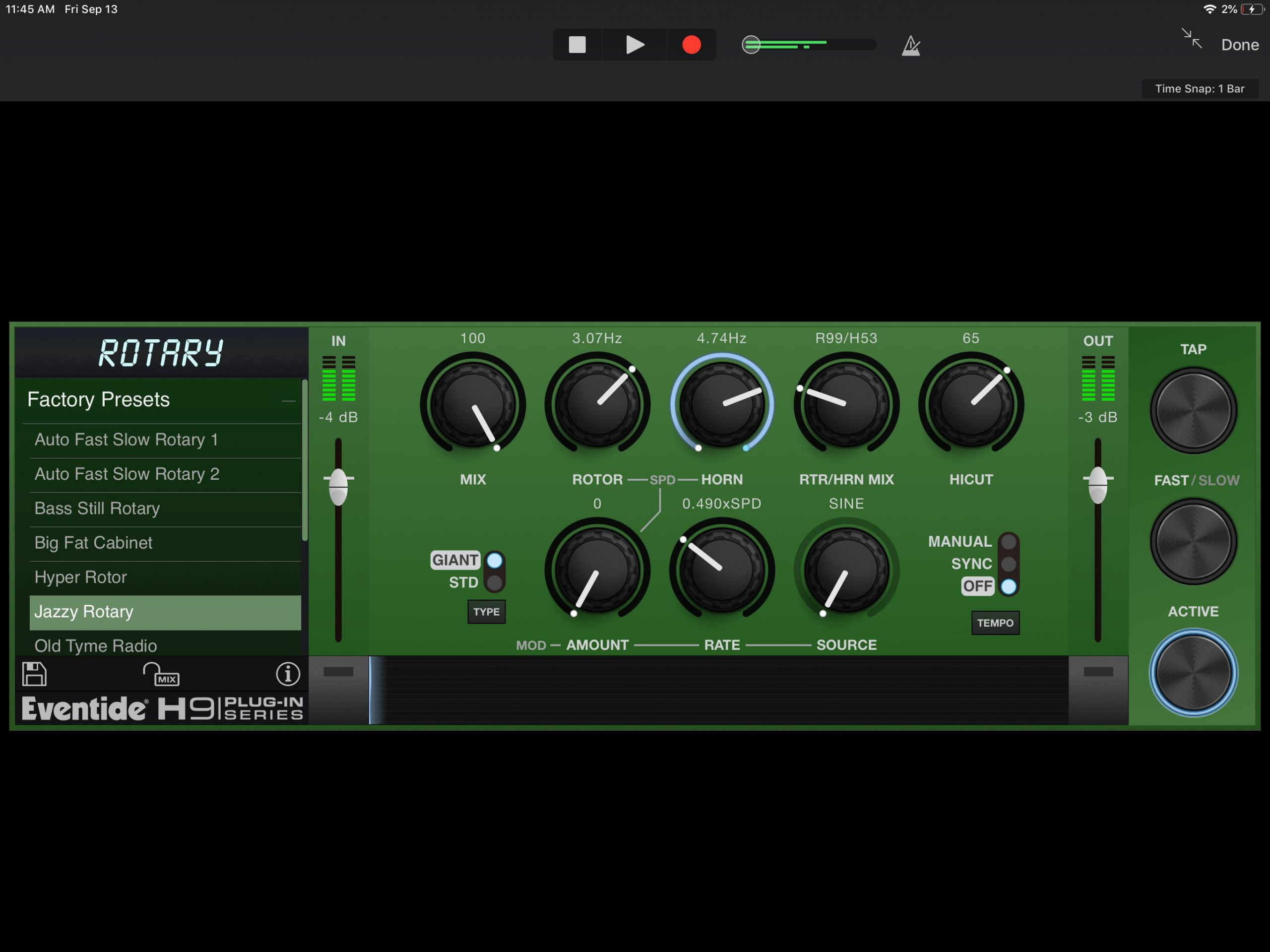
Task: Load the Big Fat Cabinet preset
Action: click(x=165, y=543)
